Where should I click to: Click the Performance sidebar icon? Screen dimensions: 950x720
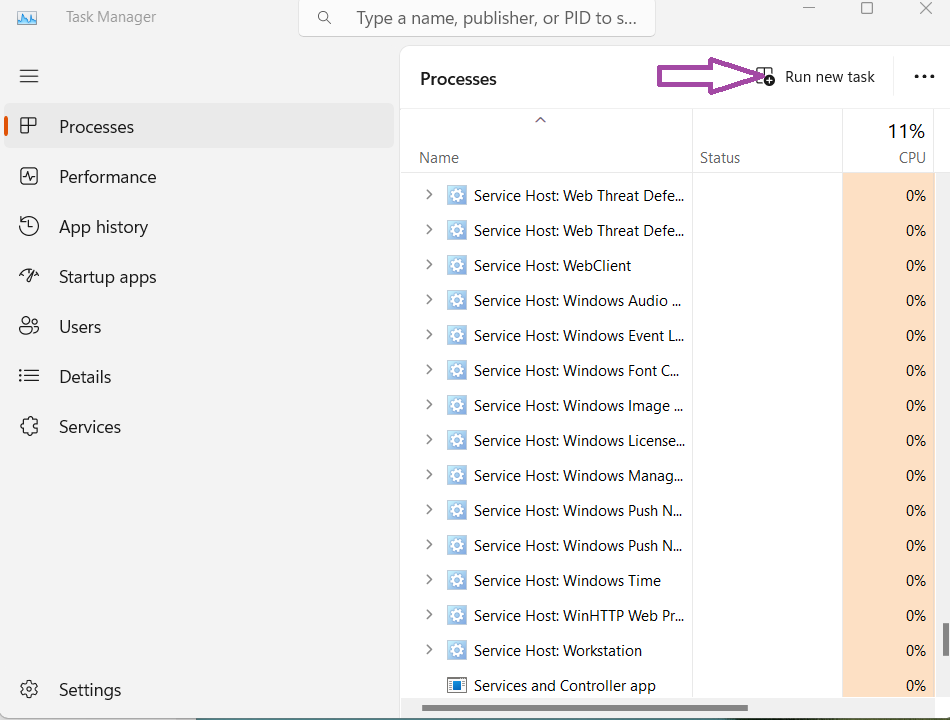[x=29, y=177]
